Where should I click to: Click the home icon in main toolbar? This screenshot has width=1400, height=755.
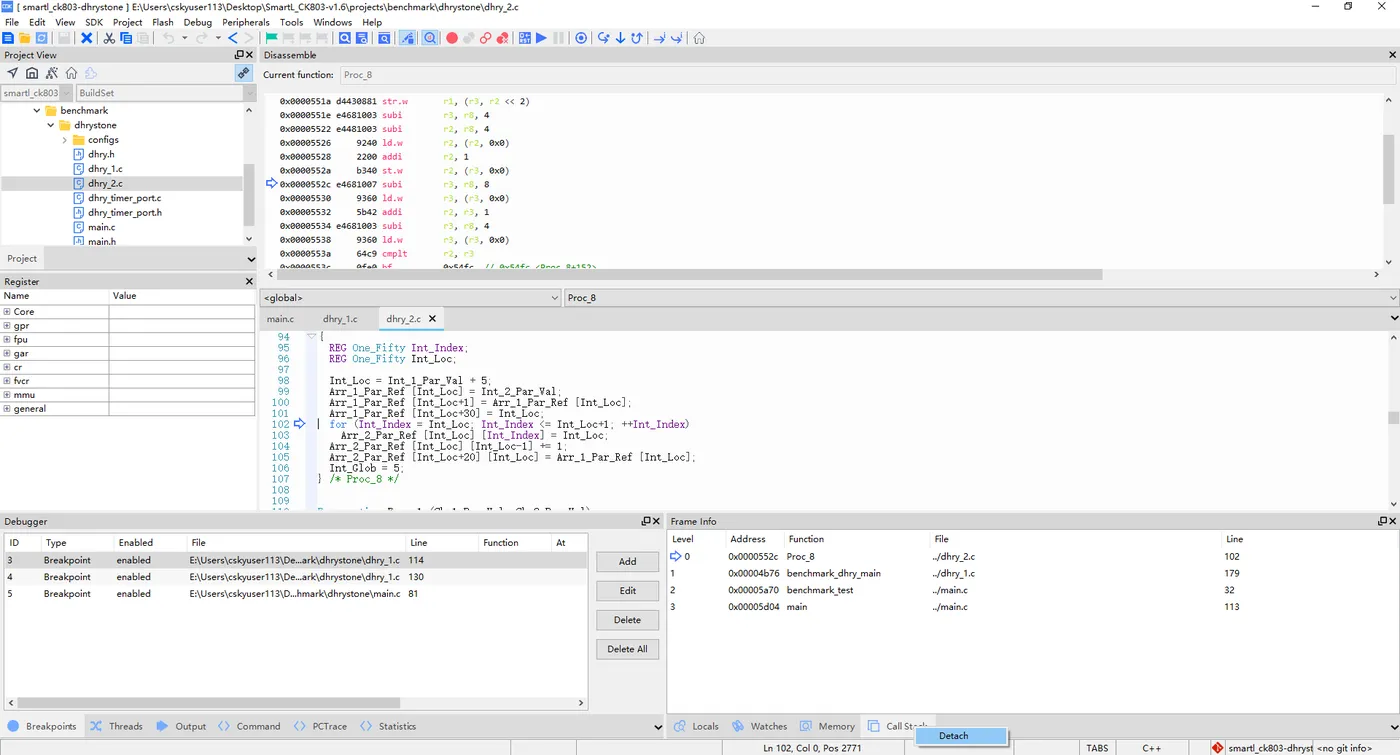point(698,38)
